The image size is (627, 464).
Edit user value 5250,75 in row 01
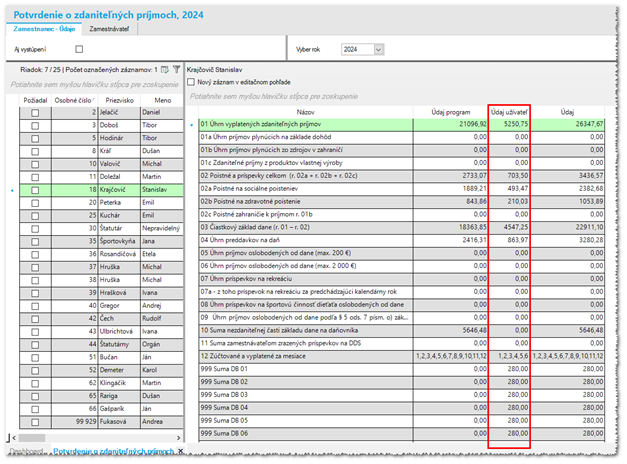(509, 125)
